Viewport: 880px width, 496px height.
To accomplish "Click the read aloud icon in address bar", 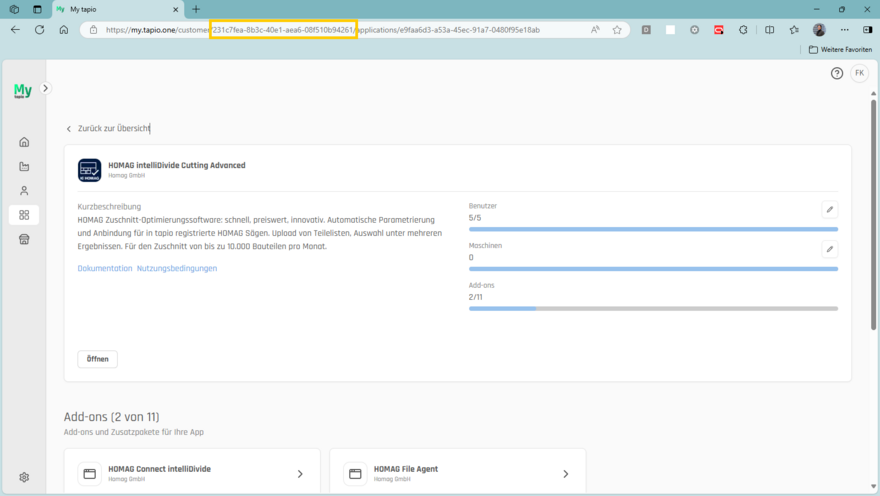I will tap(595, 30).
